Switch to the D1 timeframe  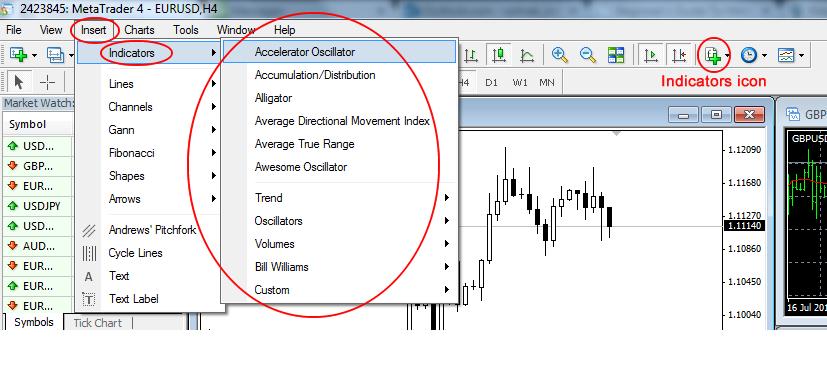click(x=491, y=83)
